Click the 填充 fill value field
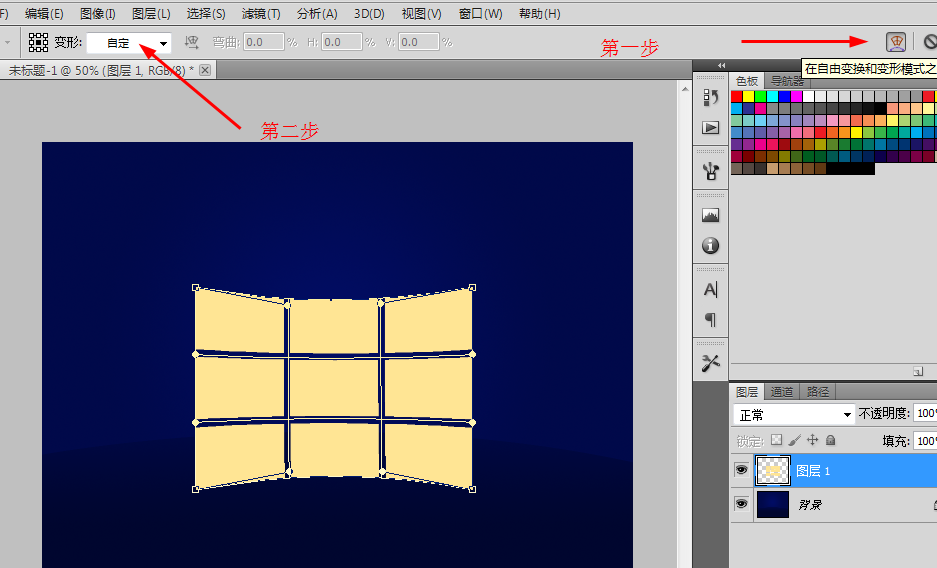 click(925, 441)
